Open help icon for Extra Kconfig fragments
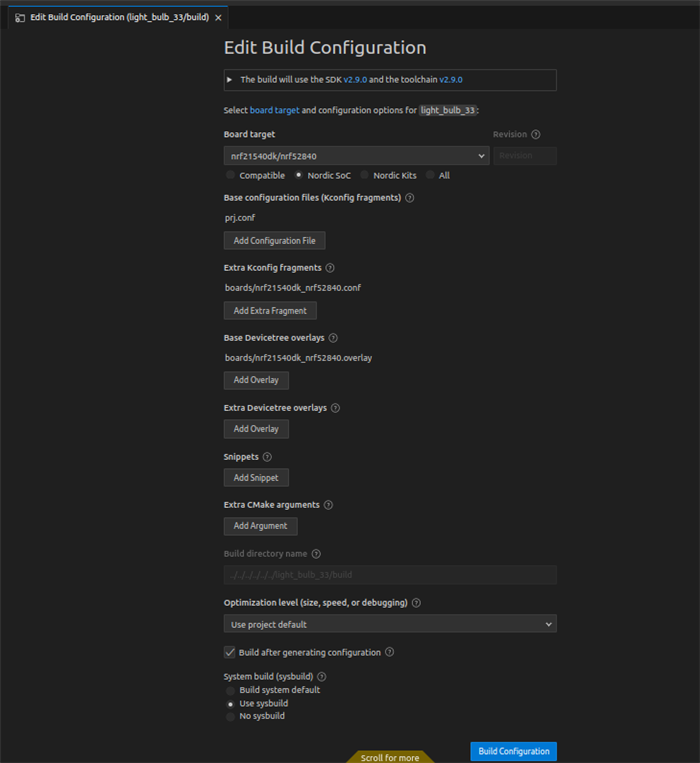 tap(330, 268)
